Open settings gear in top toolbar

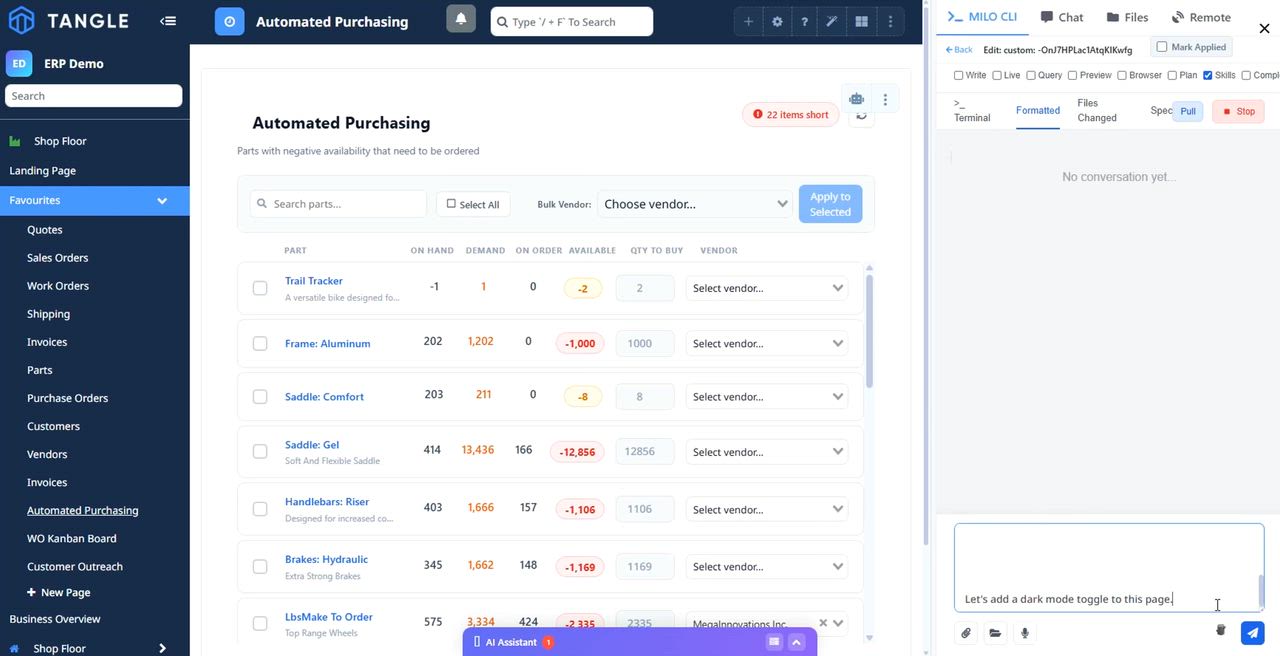[x=777, y=21]
